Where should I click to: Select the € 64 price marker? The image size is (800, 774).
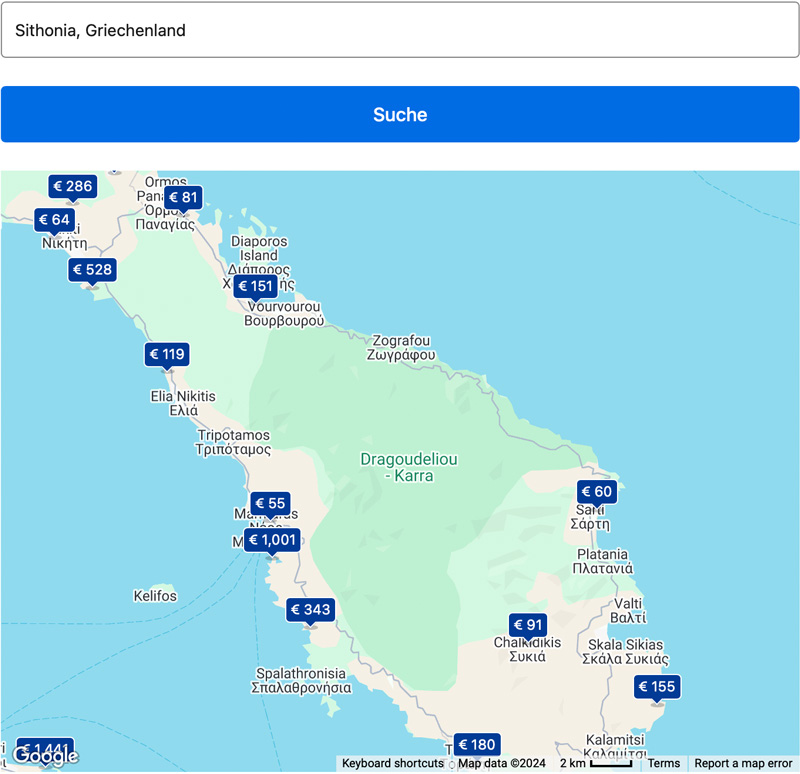click(55, 220)
